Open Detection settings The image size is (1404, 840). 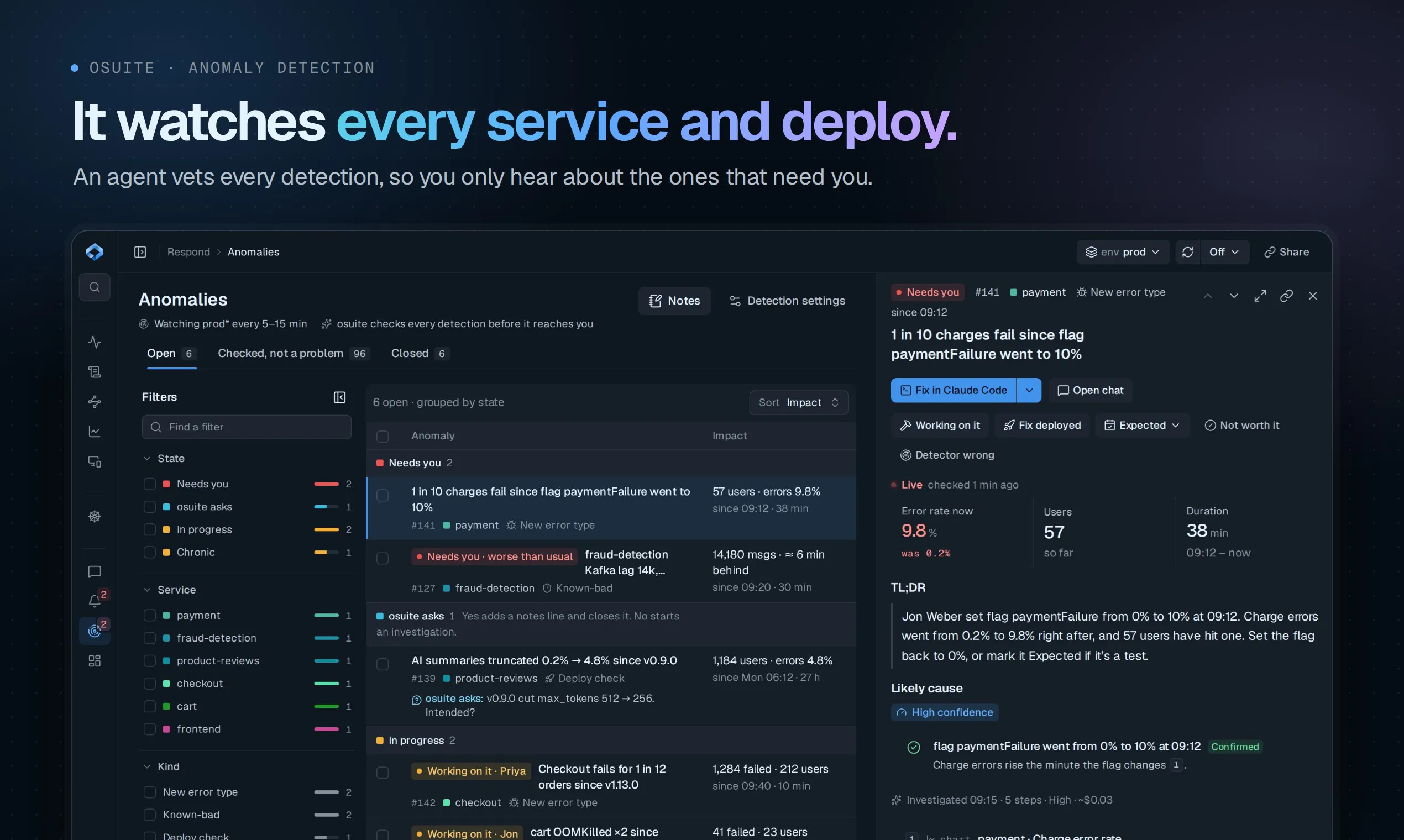788,301
